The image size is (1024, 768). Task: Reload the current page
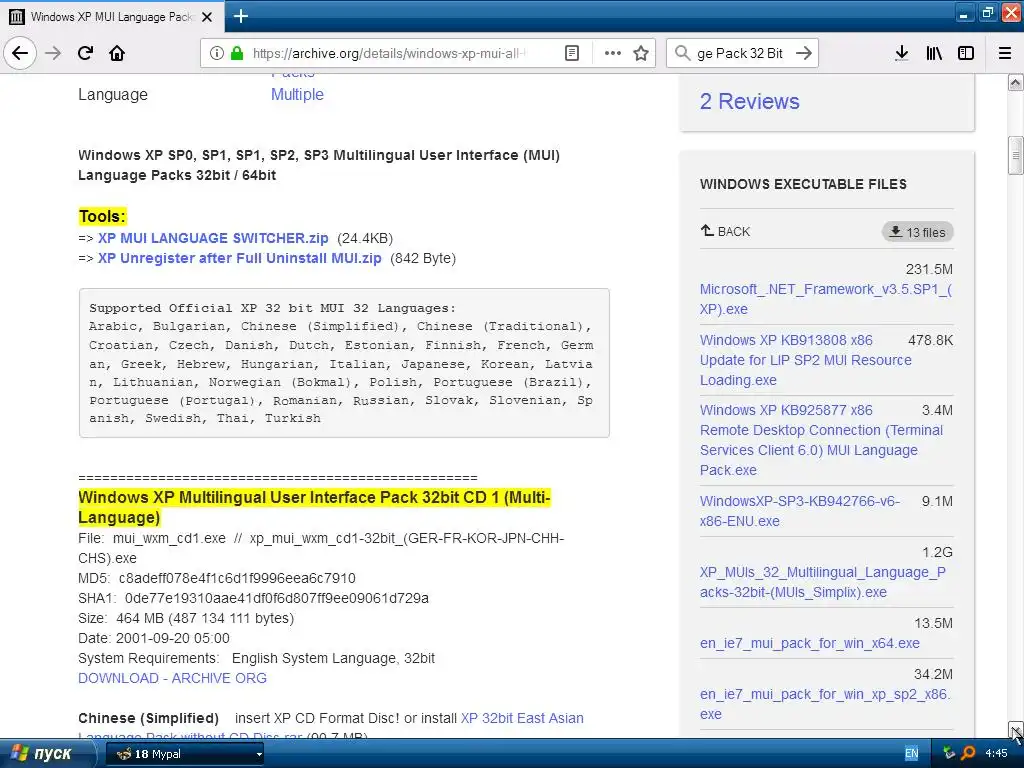pos(85,53)
